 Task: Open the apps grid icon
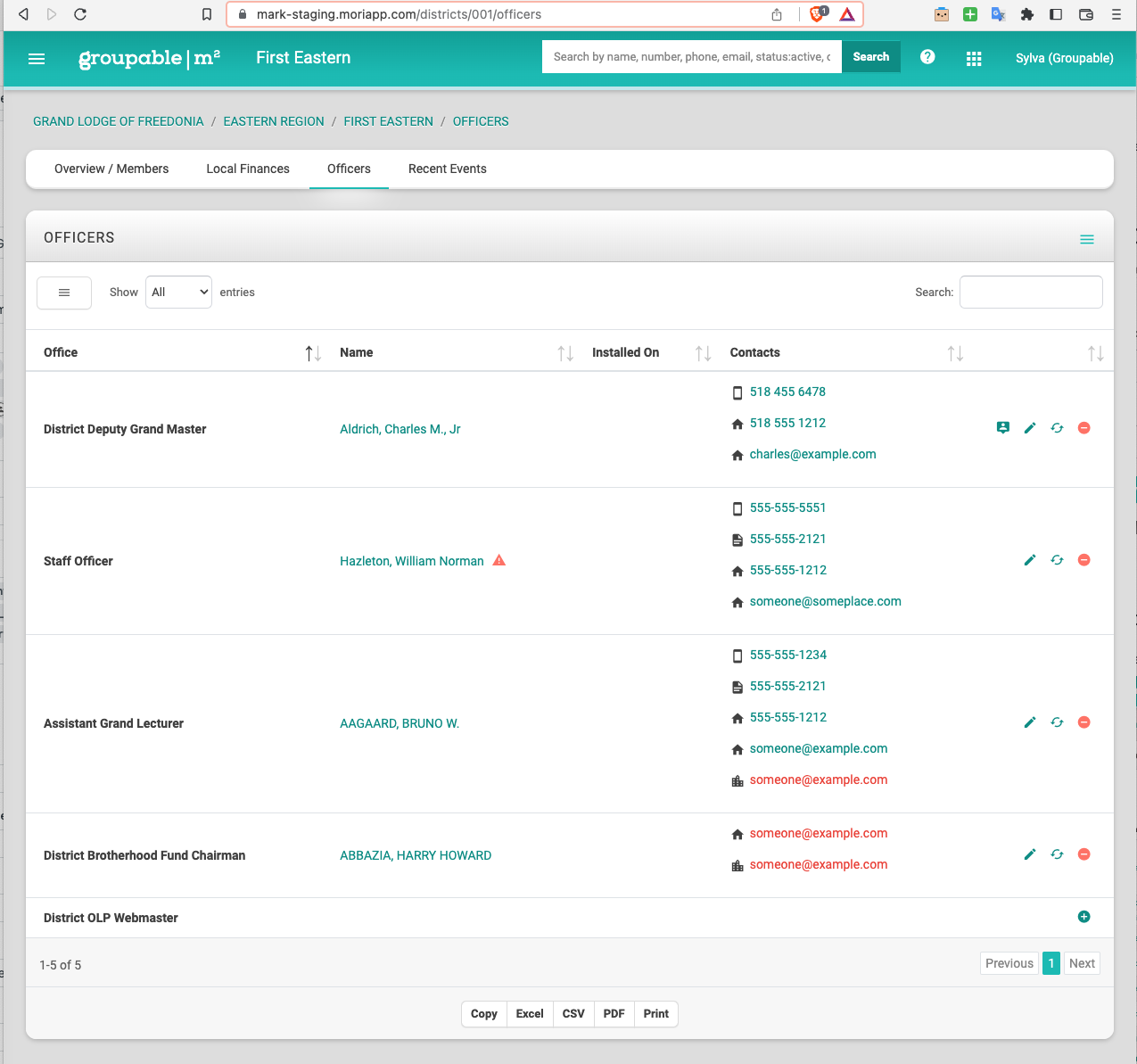tap(974, 58)
